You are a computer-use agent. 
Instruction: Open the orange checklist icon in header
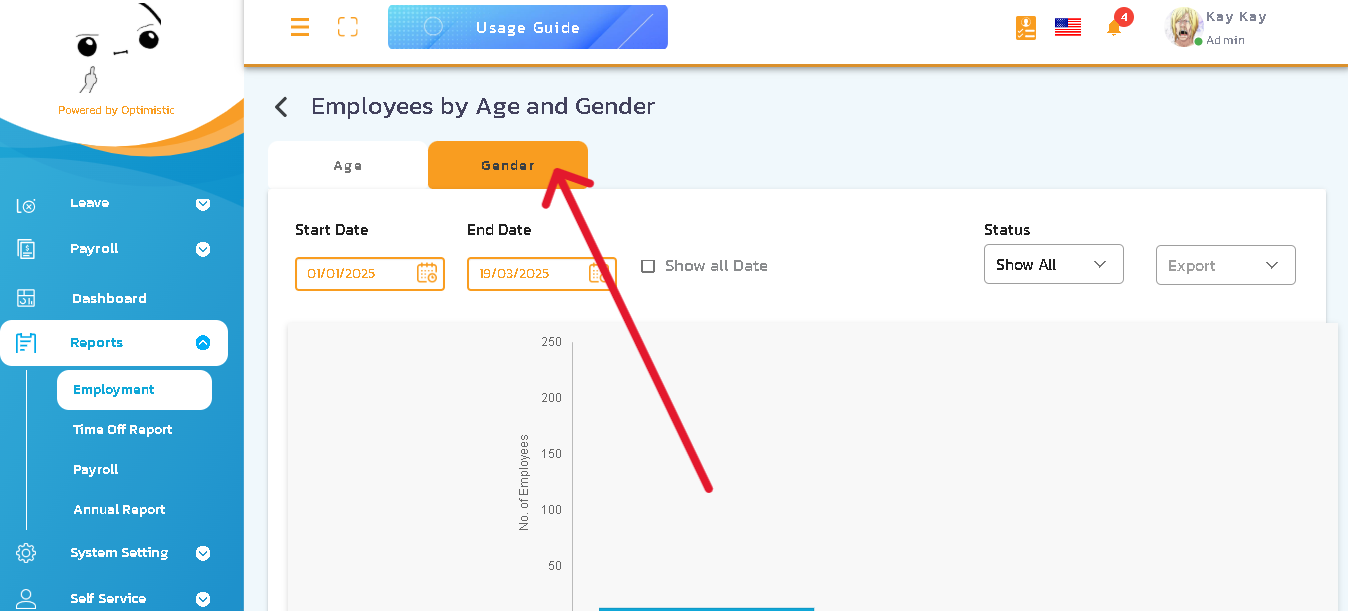[x=1025, y=28]
